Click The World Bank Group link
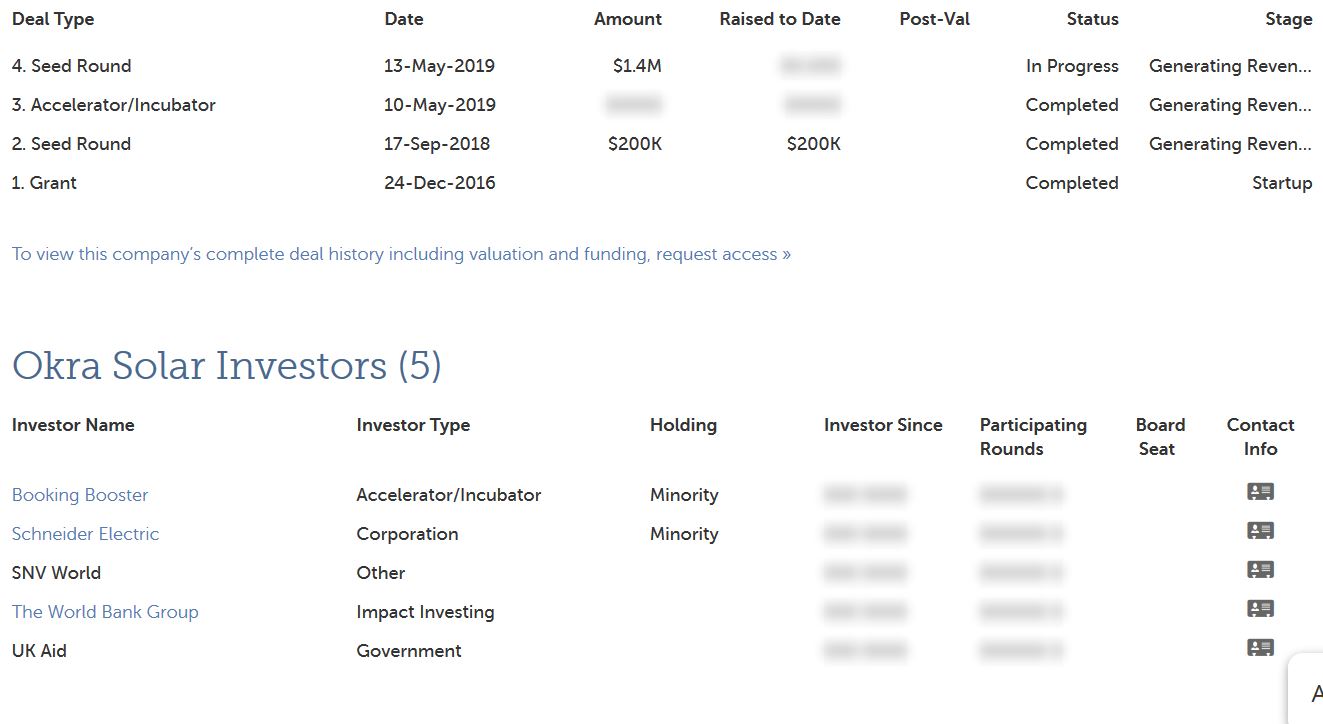The image size is (1323, 724). click(x=105, y=612)
